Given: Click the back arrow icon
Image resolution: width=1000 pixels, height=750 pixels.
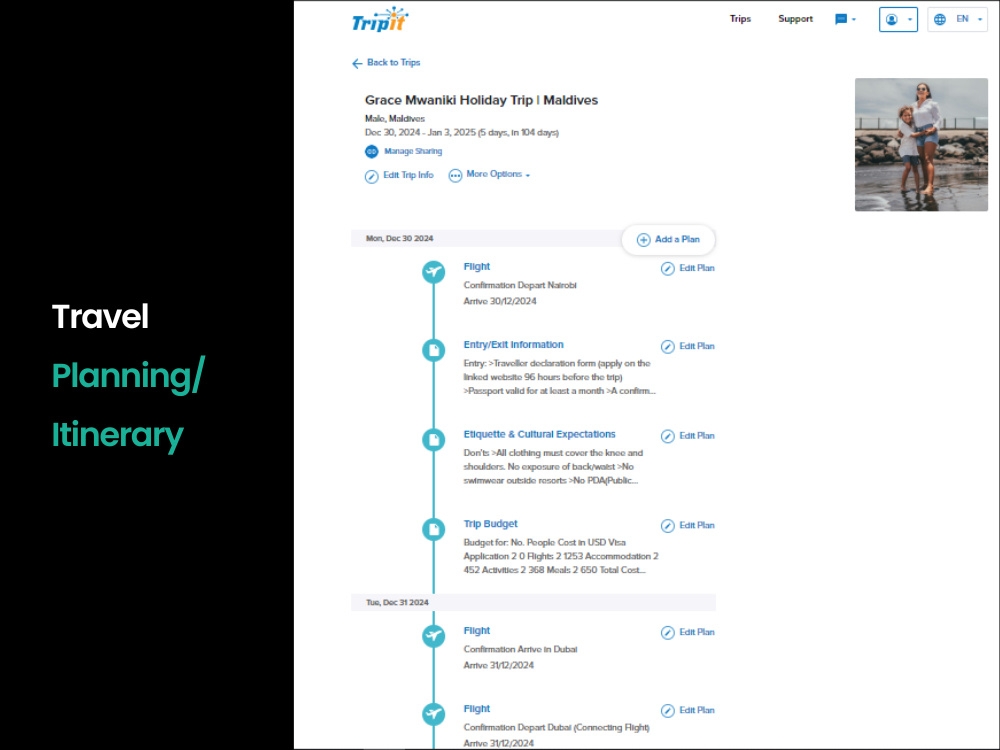Looking at the screenshot, I should pos(357,63).
